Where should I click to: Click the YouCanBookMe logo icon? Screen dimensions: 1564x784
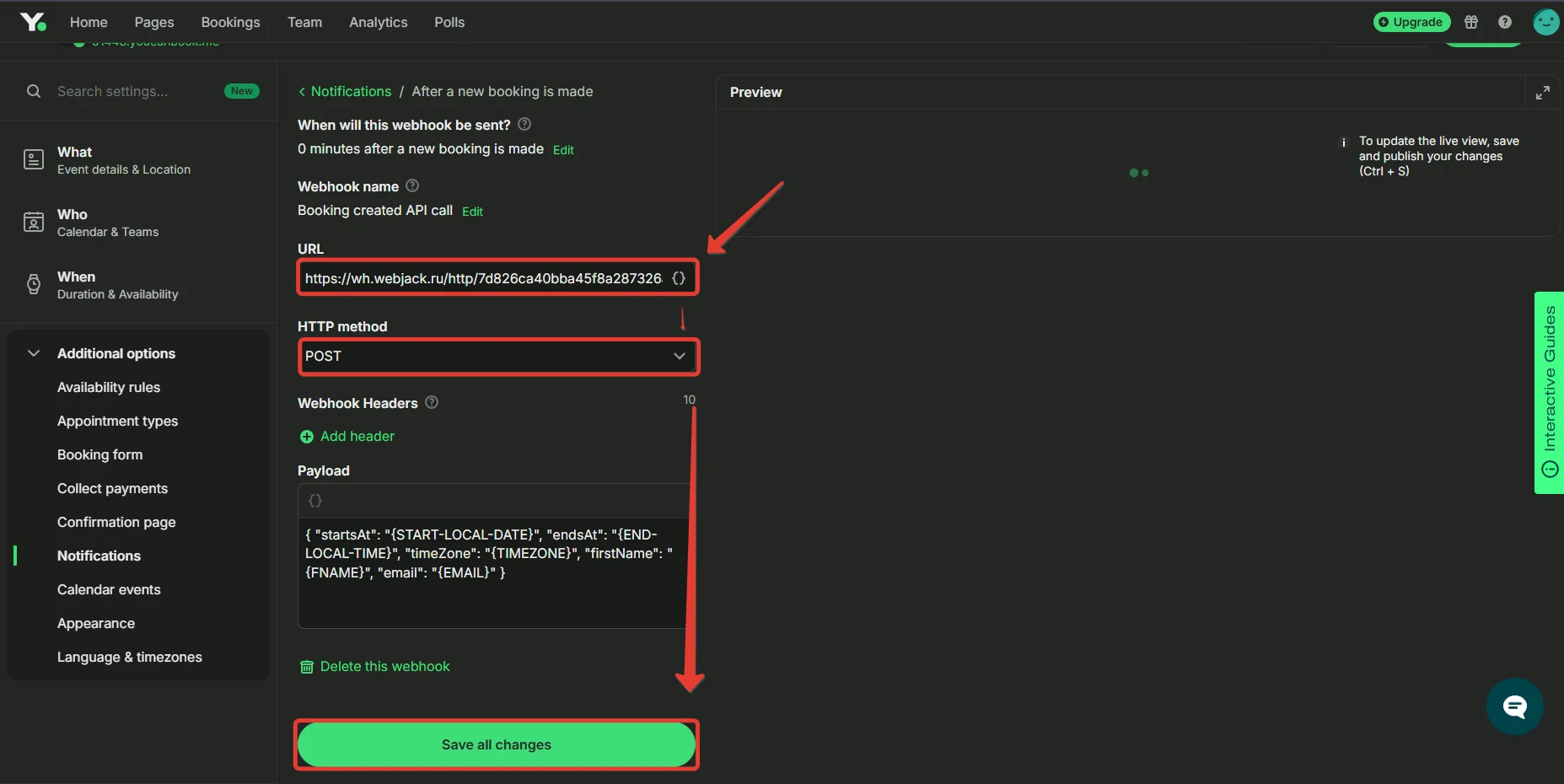click(33, 22)
